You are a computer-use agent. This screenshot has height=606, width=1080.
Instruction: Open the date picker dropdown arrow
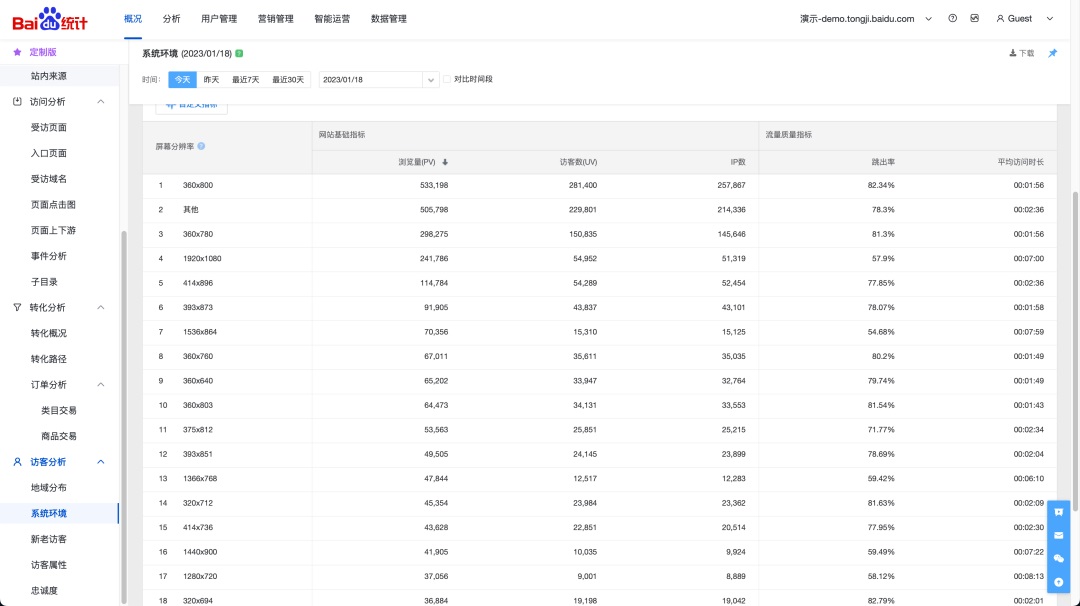point(431,80)
